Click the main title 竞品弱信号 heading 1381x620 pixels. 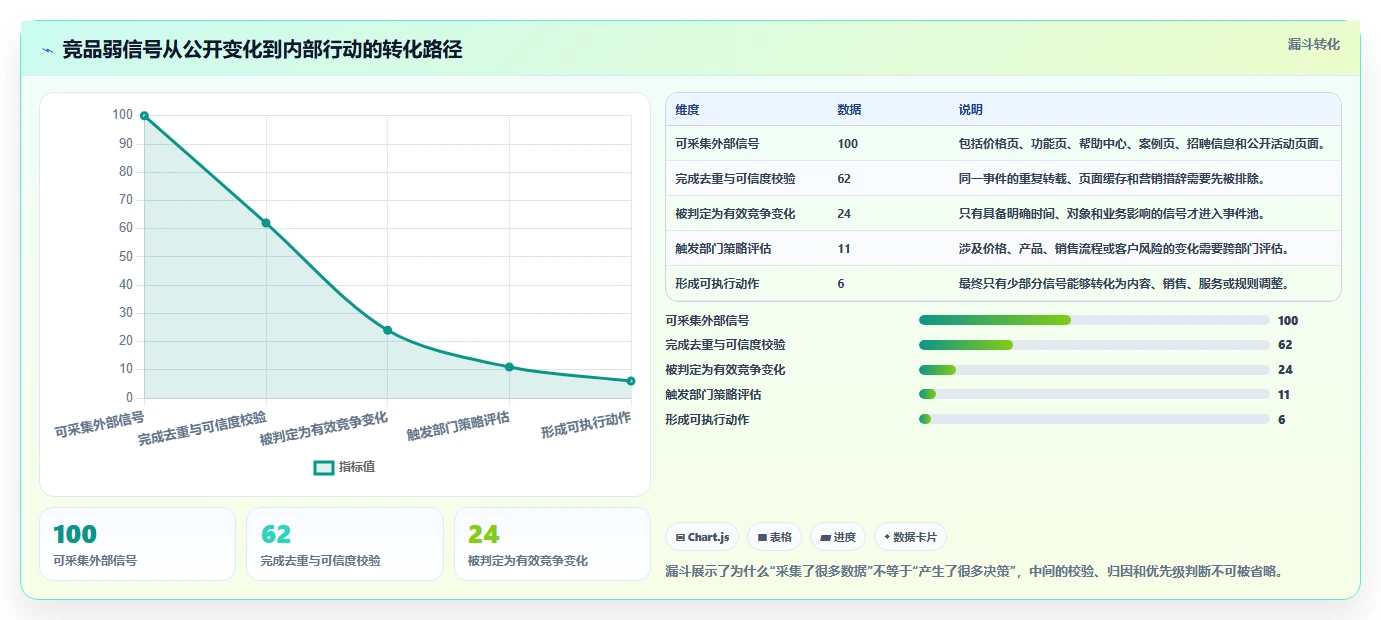click(x=262, y=50)
